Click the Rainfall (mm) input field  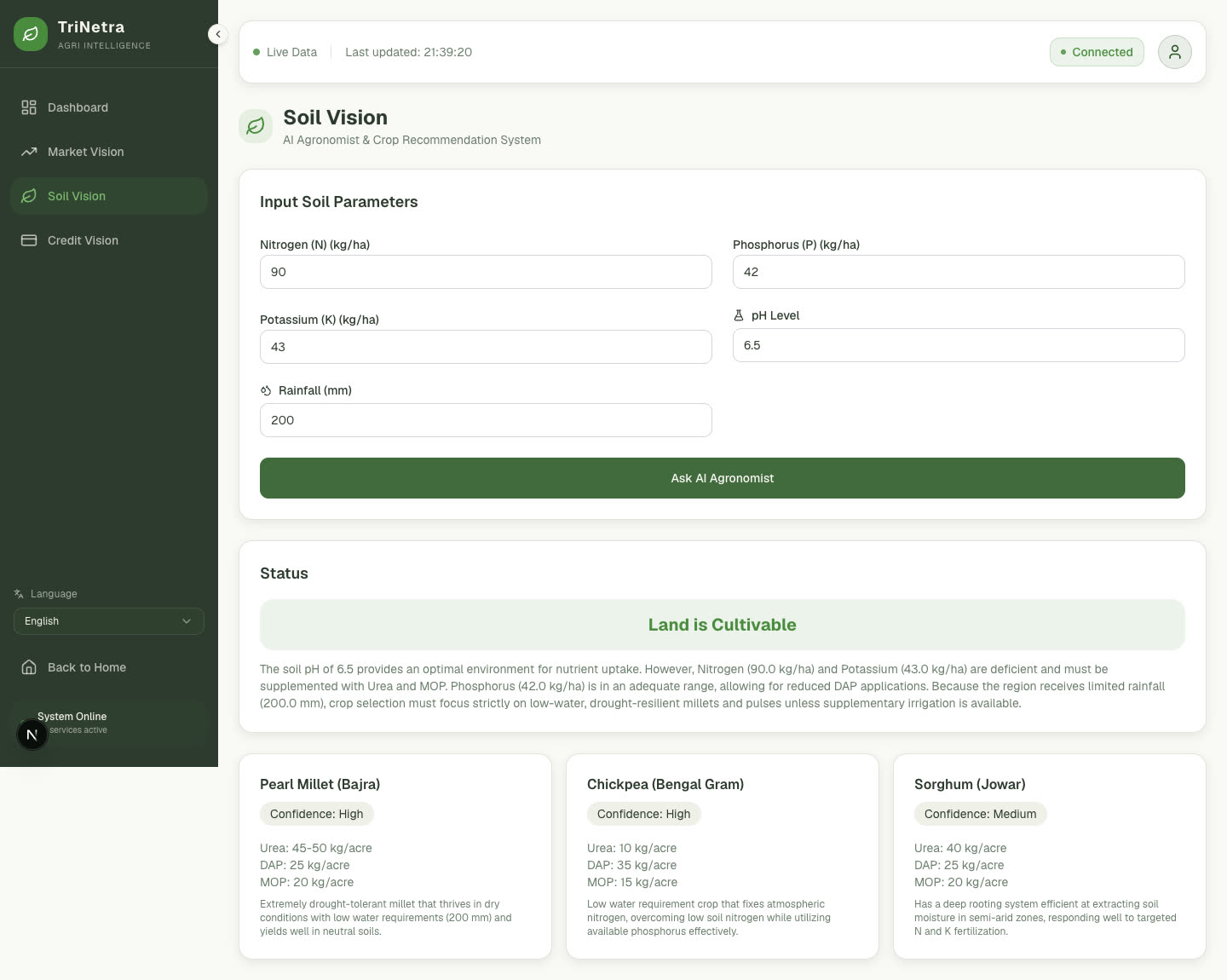486,420
